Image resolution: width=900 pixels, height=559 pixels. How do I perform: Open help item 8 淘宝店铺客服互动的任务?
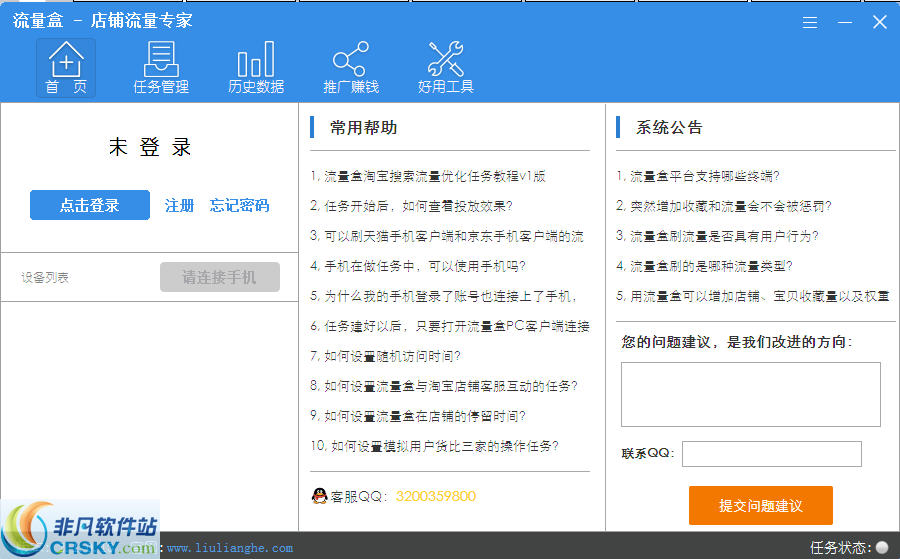click(444, 386)
